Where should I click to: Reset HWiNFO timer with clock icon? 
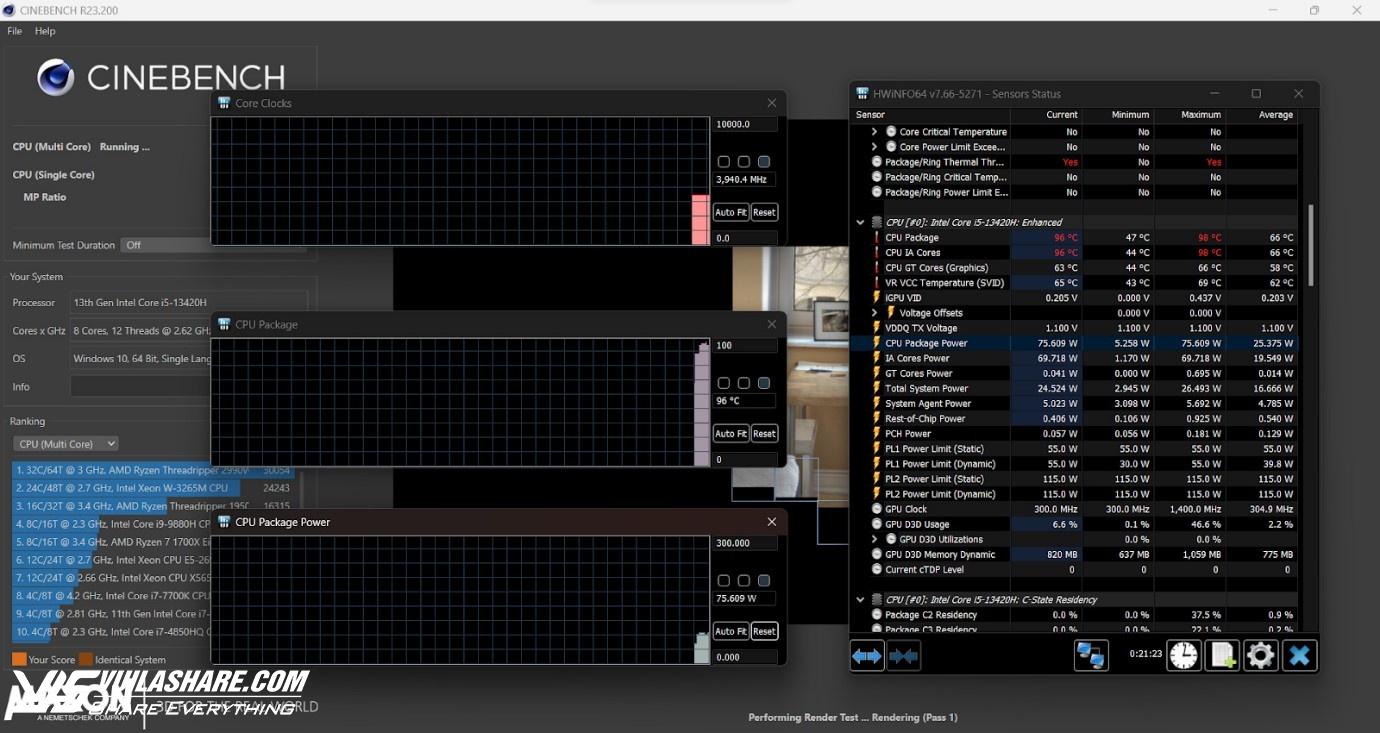1183,656
